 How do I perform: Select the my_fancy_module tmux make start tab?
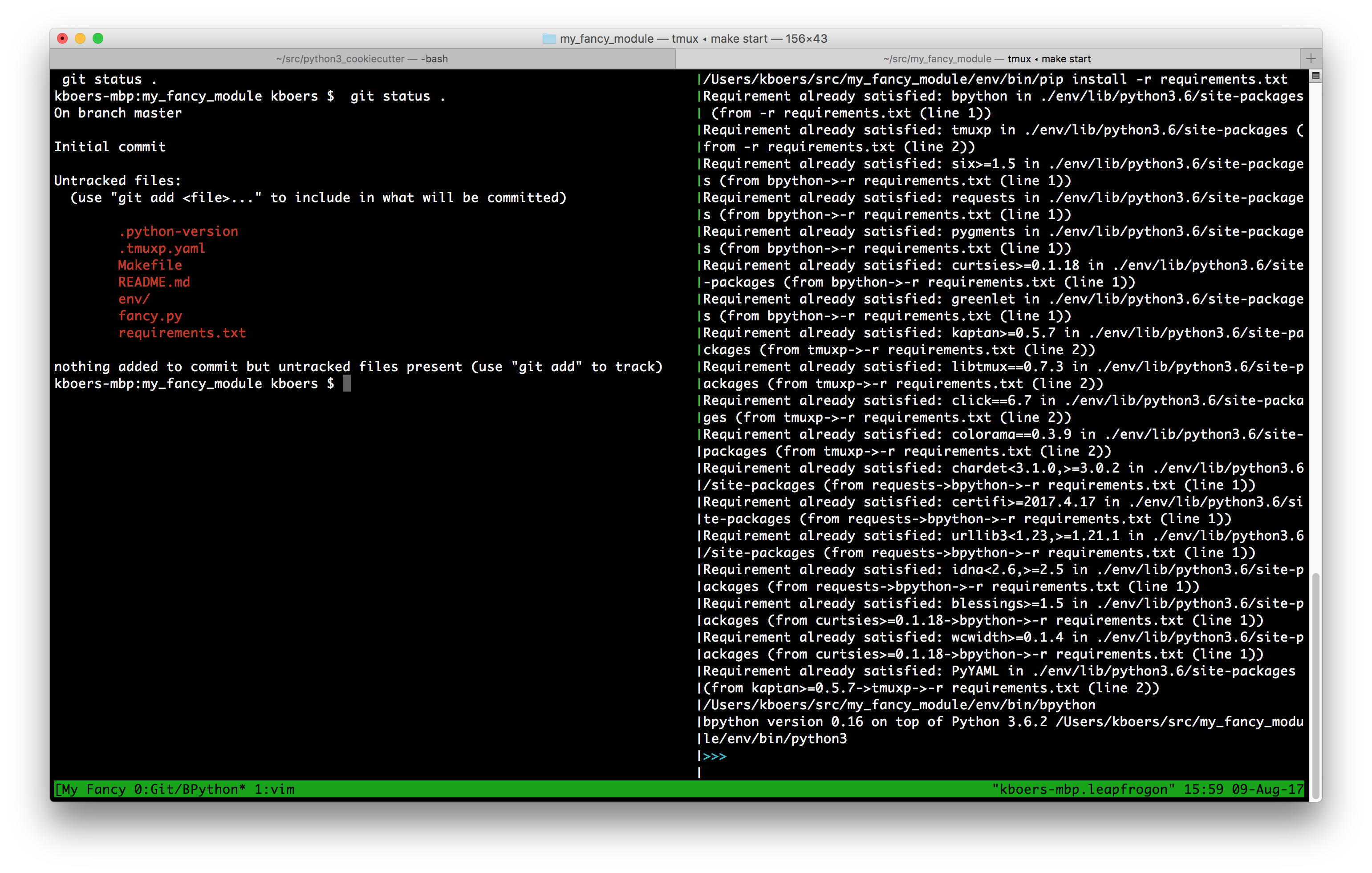pos(987,59)
